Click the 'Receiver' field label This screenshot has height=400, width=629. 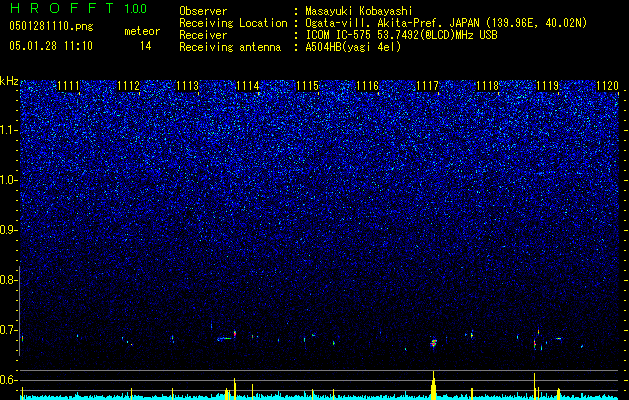pos(203,35)
